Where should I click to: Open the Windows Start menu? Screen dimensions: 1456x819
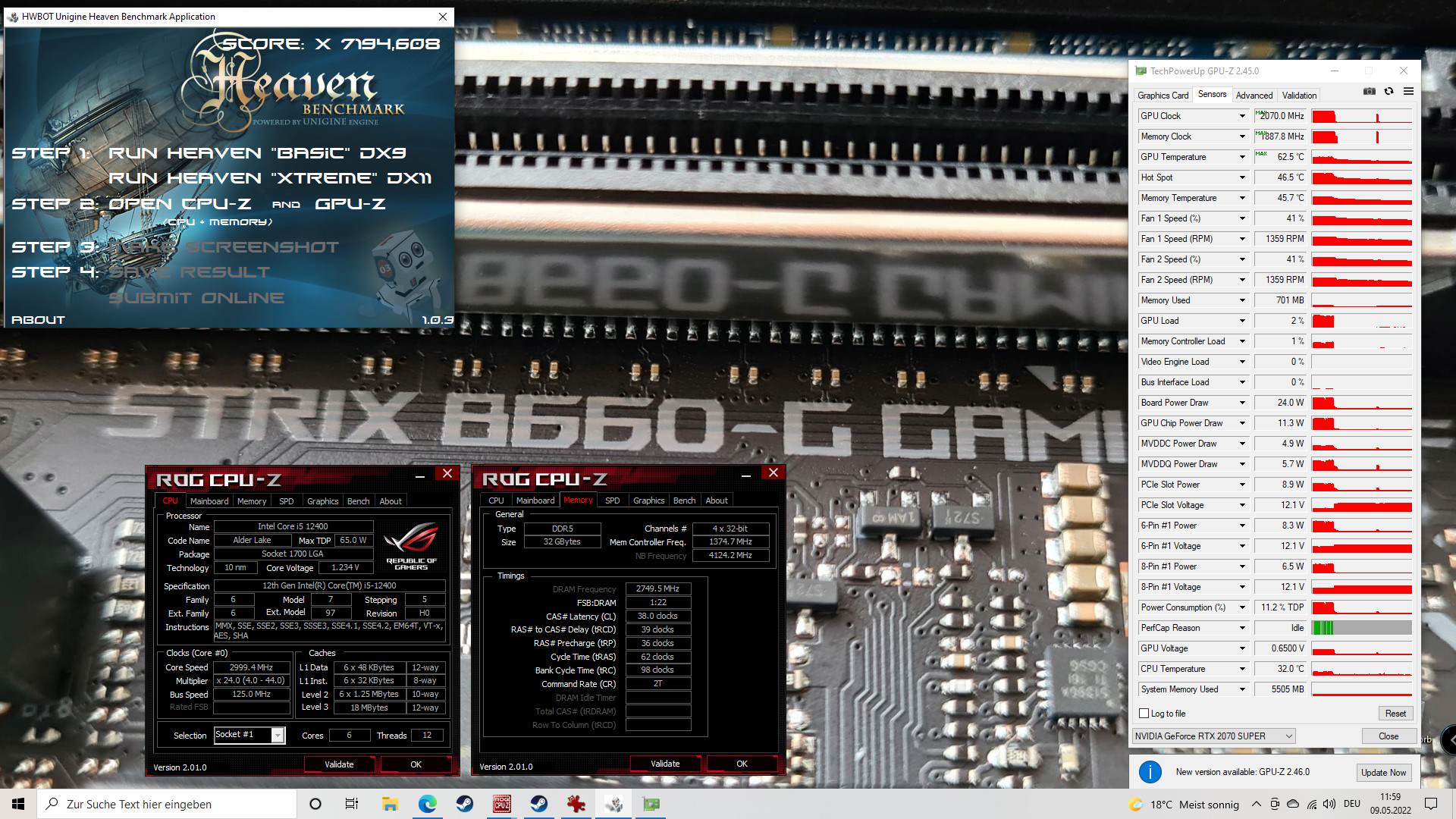[18, 804]
